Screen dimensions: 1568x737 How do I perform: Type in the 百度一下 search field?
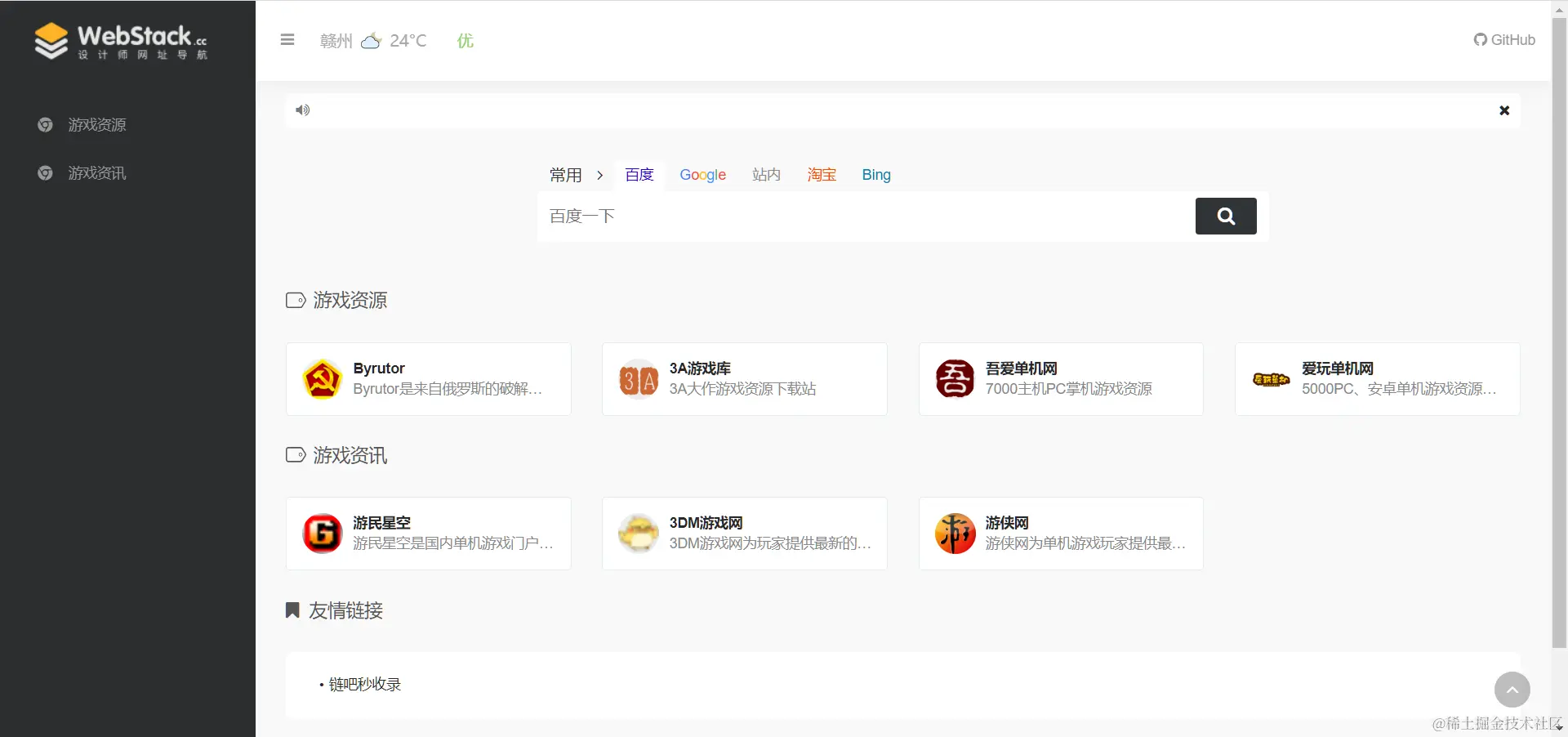click(866, 216)
